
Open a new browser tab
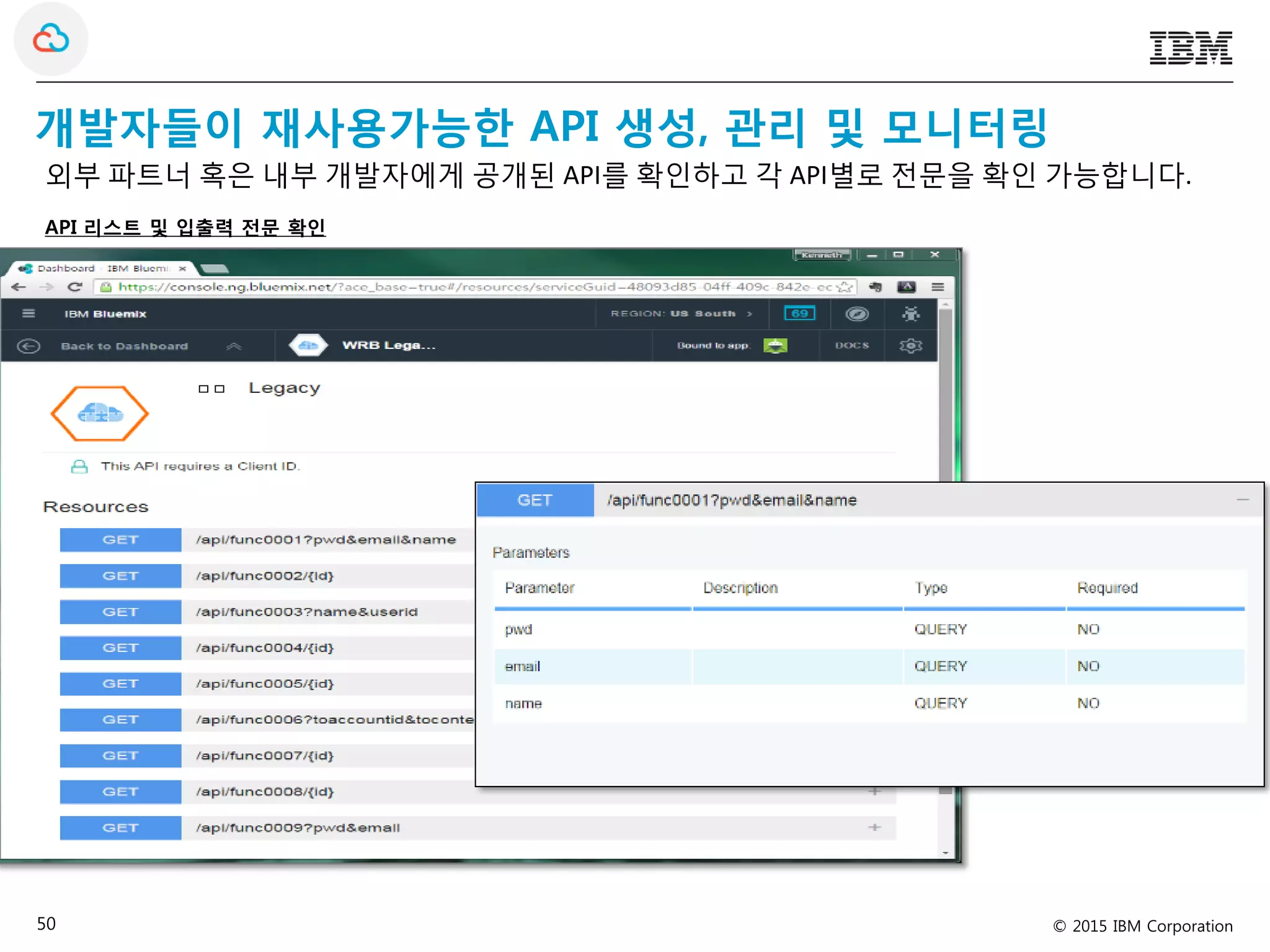point(215,269)
